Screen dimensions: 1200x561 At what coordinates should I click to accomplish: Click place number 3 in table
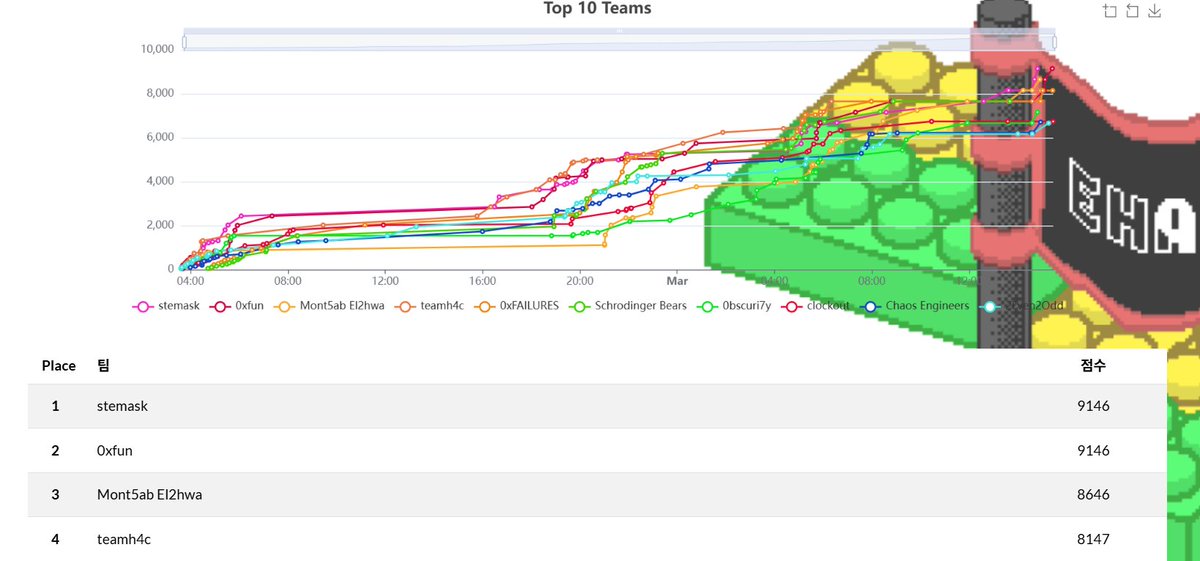pyautogui.click(x=56, y=495)
